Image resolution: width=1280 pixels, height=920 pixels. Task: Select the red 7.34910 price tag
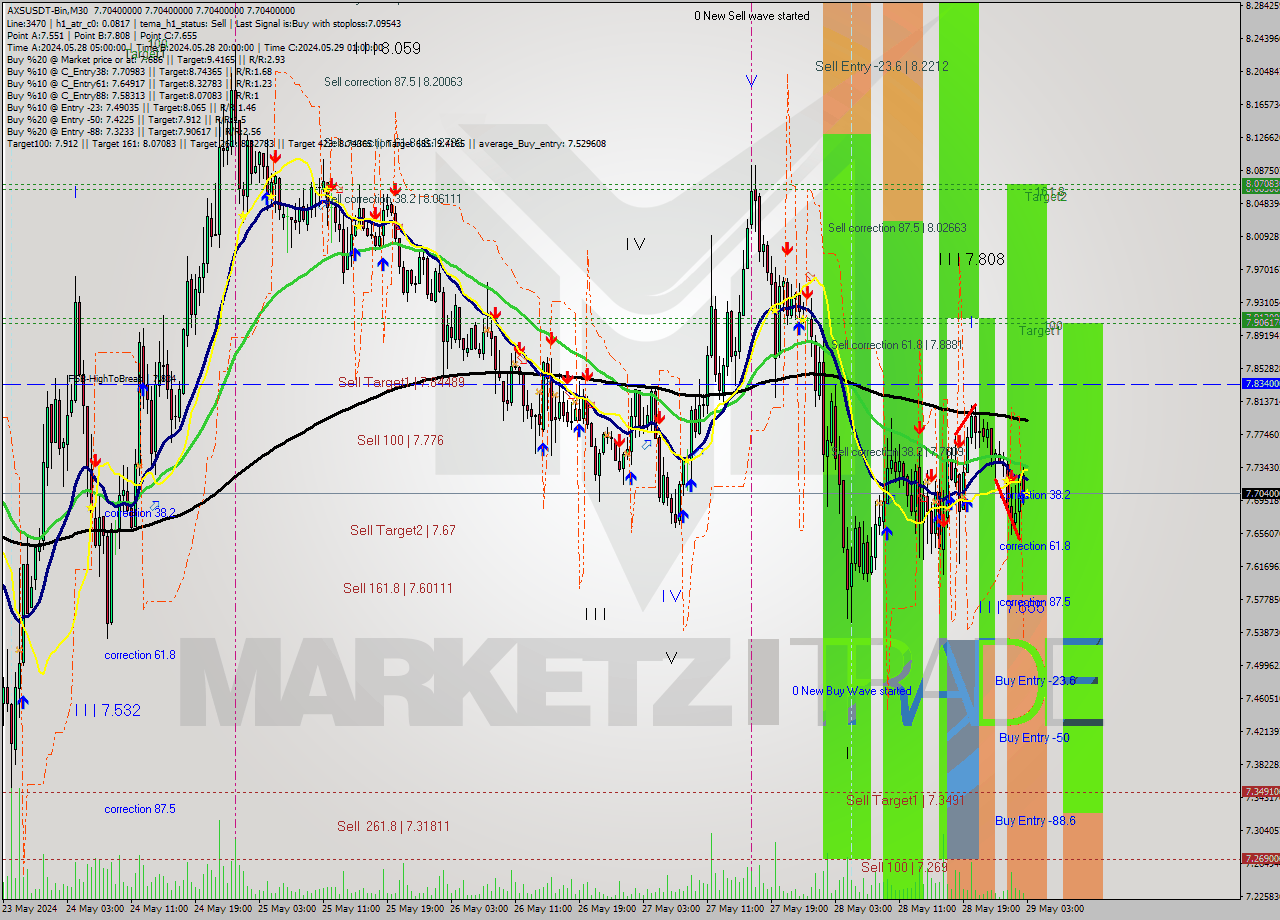(x=1260, y=791)
